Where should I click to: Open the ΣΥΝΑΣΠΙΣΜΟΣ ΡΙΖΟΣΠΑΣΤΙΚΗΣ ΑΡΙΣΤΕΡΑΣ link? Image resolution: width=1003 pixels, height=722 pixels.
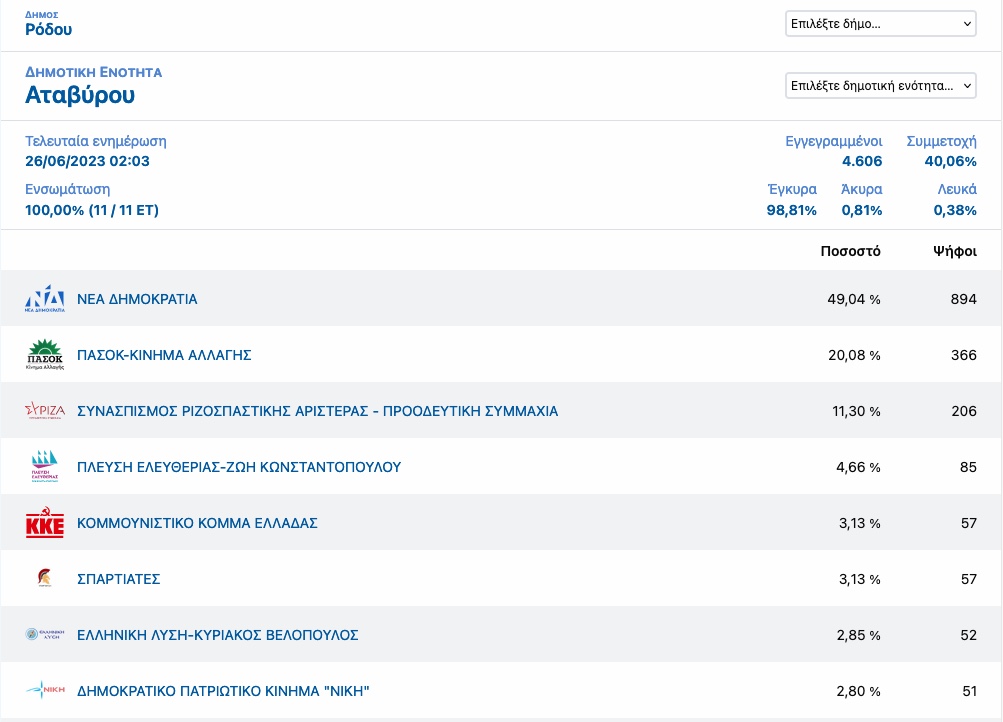[317, 411]
